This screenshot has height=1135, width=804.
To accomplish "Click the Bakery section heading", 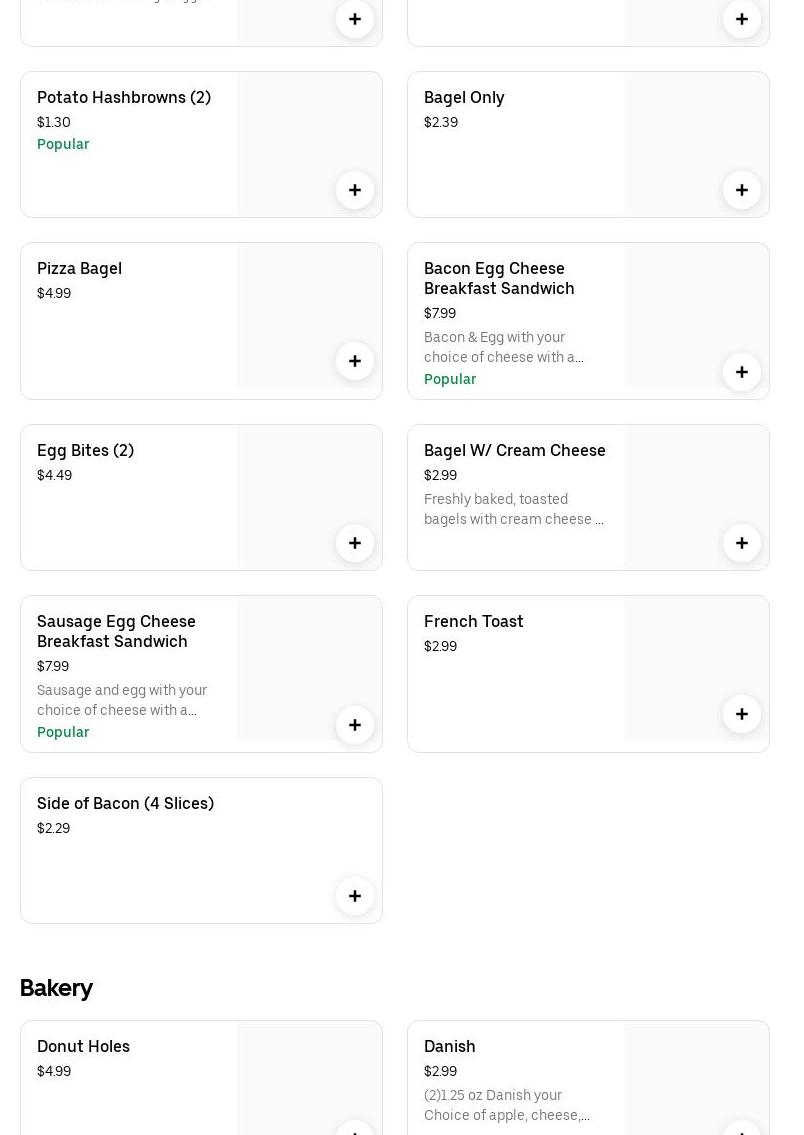I will tap(56, 988).
